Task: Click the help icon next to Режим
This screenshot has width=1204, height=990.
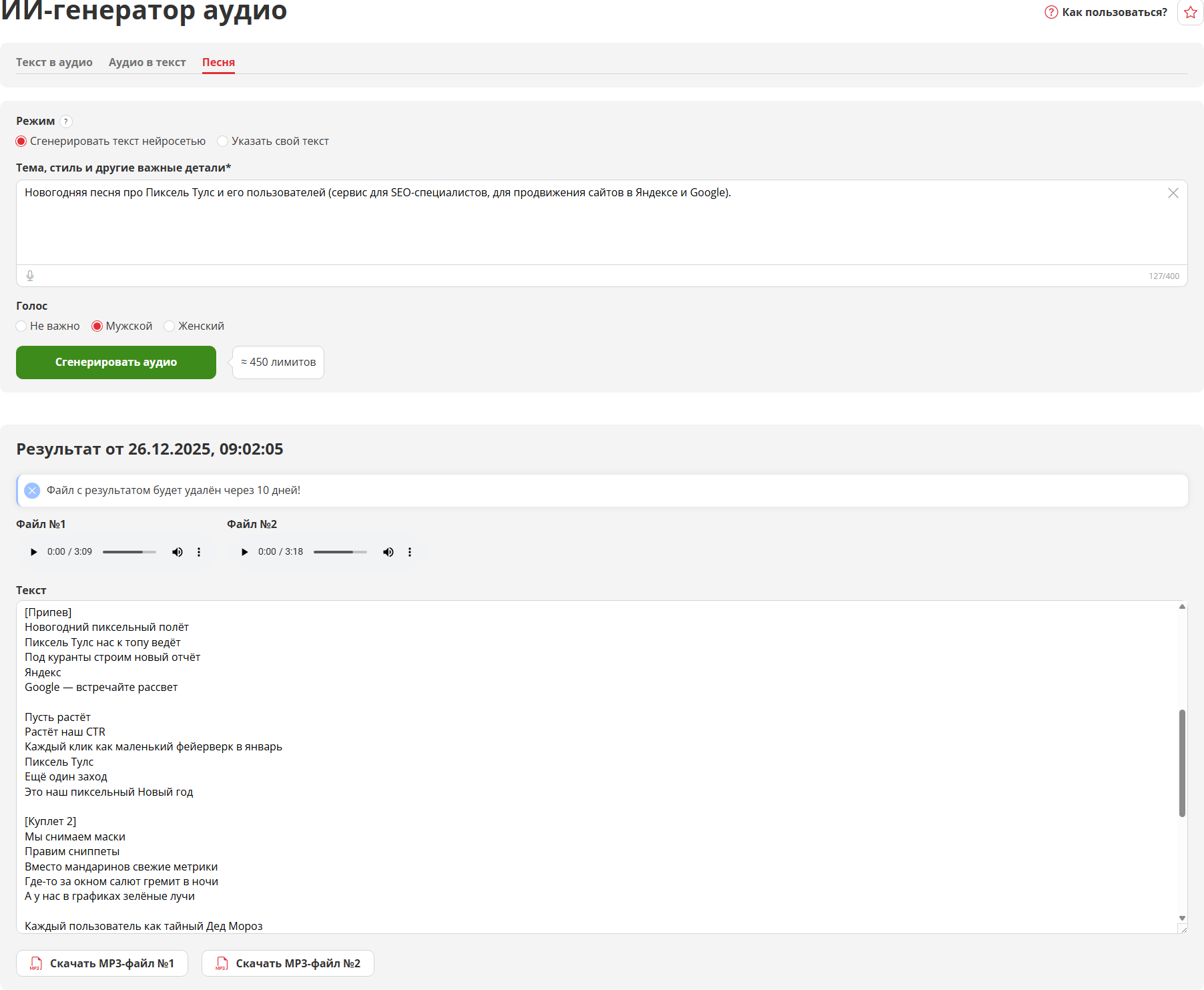Action: pyautogui.click(x=65, y=121)
